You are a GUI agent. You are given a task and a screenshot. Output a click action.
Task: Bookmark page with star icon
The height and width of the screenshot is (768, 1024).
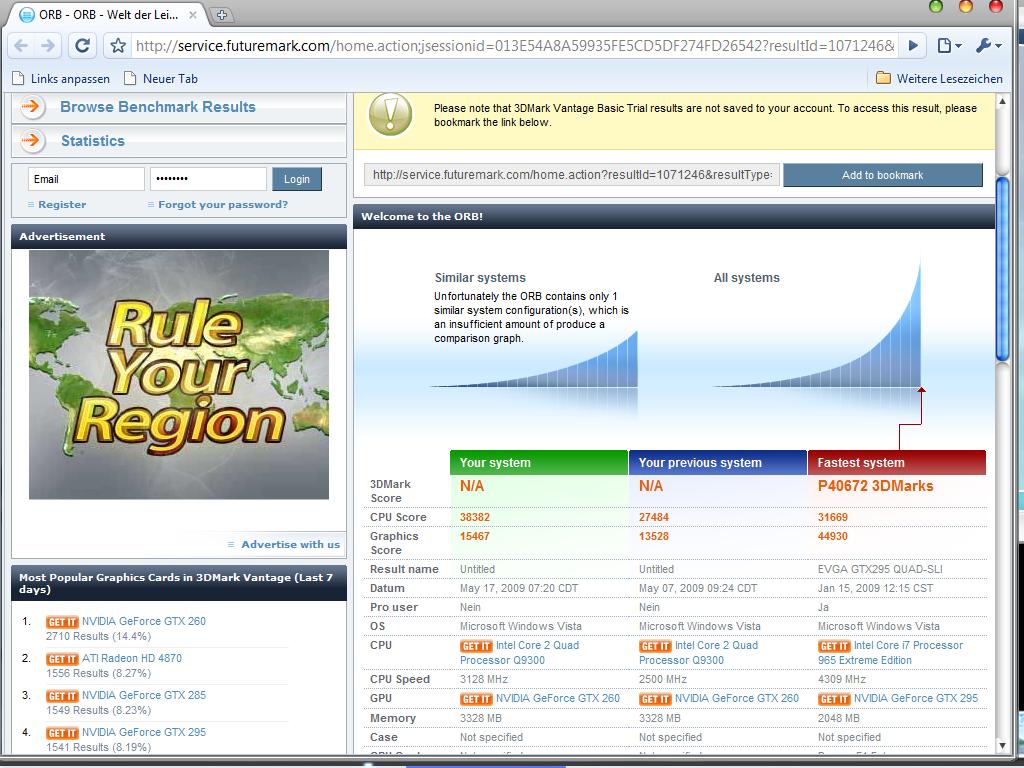coord(118,46)
